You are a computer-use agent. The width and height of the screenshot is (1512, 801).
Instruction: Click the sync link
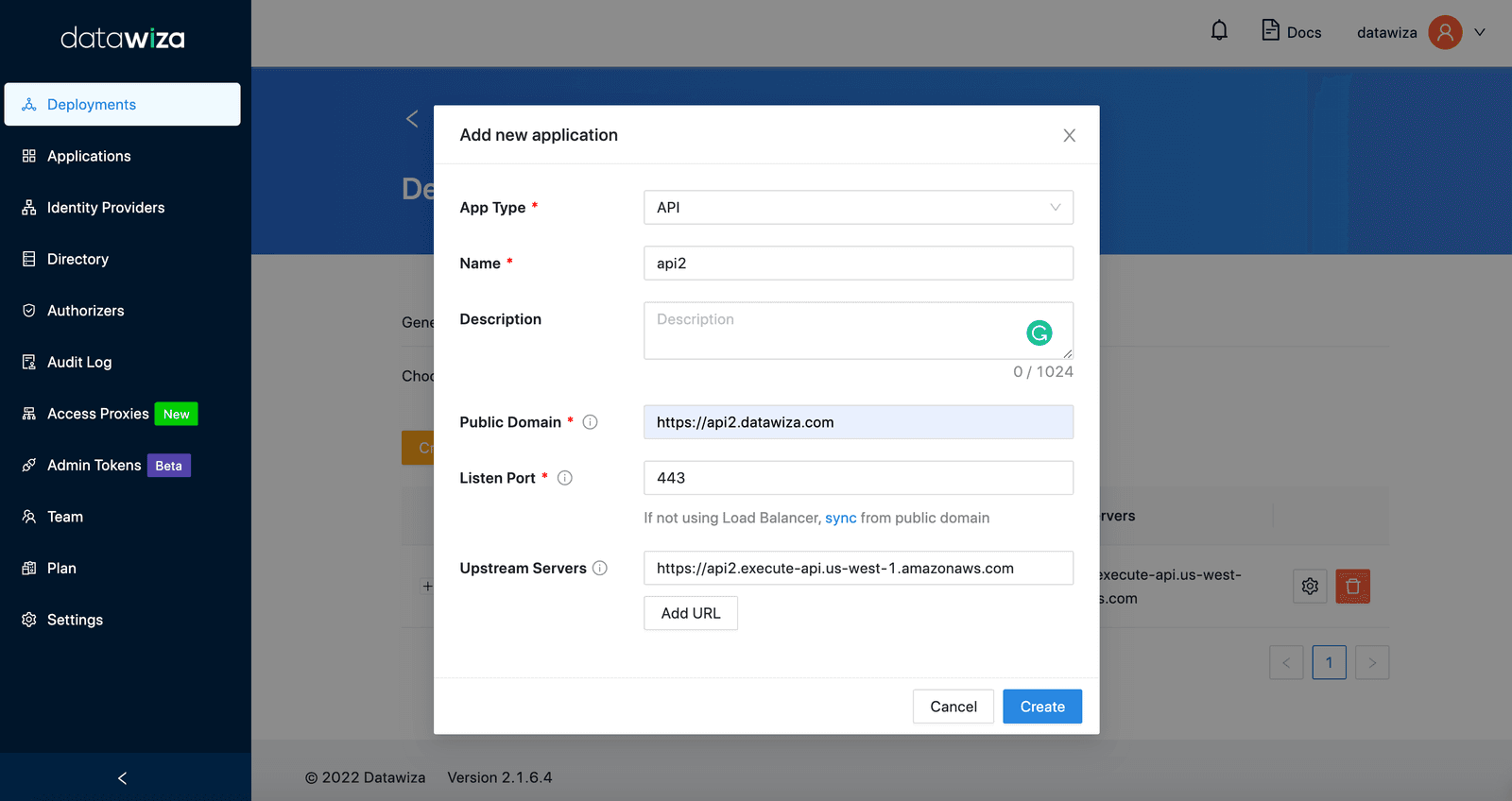pyautogui.click(x=840, y=518)
